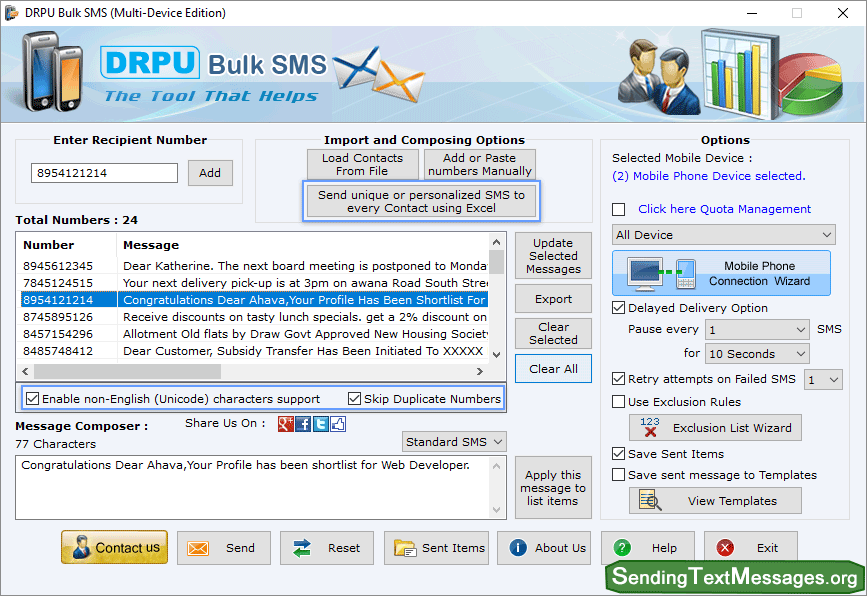Viewport: 867px width, 596px height.
Task: Click Clear Selected button
Action: [x=553, y=333]
